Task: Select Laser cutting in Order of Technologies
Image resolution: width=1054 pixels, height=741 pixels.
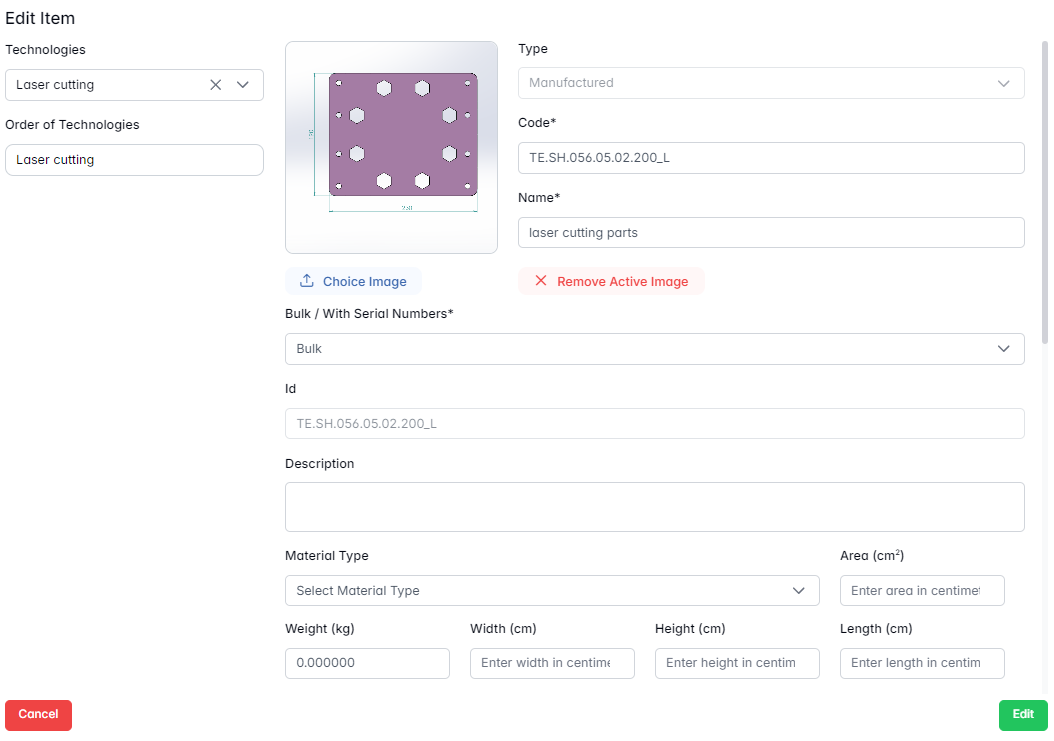Action: [134, 160]
